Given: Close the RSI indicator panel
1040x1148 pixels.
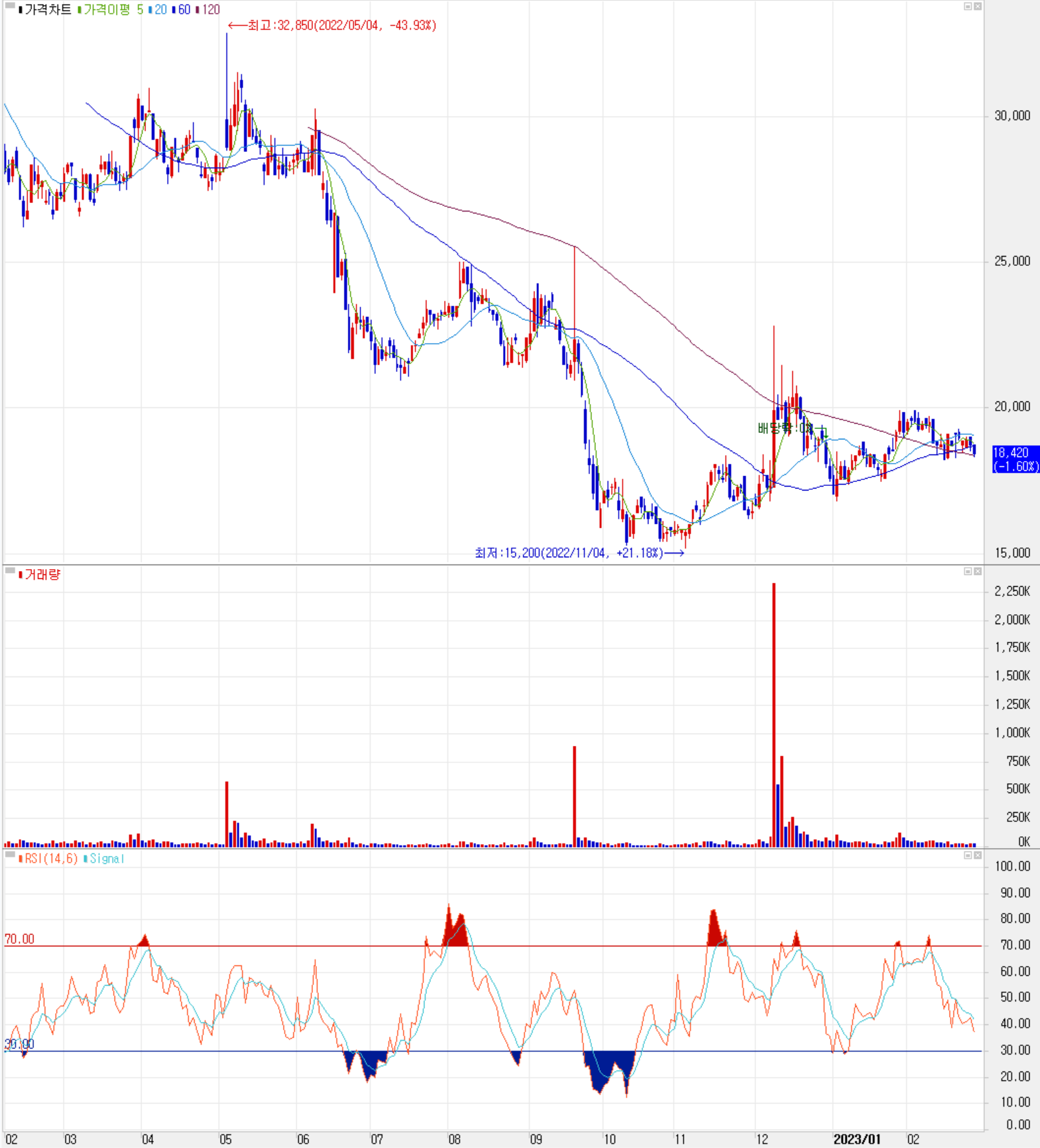Looking at the screenshot, I should tap(978, 855).
